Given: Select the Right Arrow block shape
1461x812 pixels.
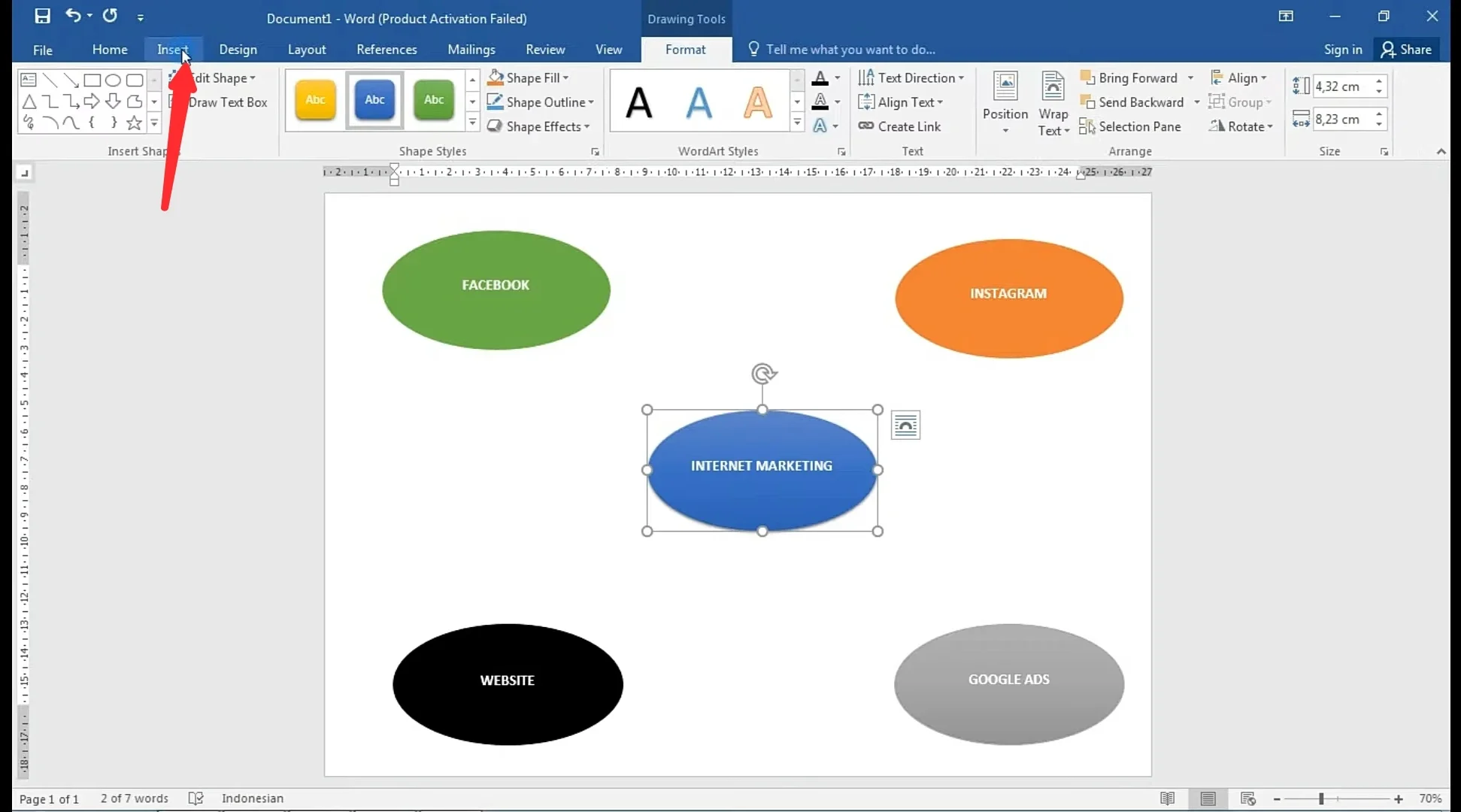Looking at the screenshot, I should coord(92,101).
